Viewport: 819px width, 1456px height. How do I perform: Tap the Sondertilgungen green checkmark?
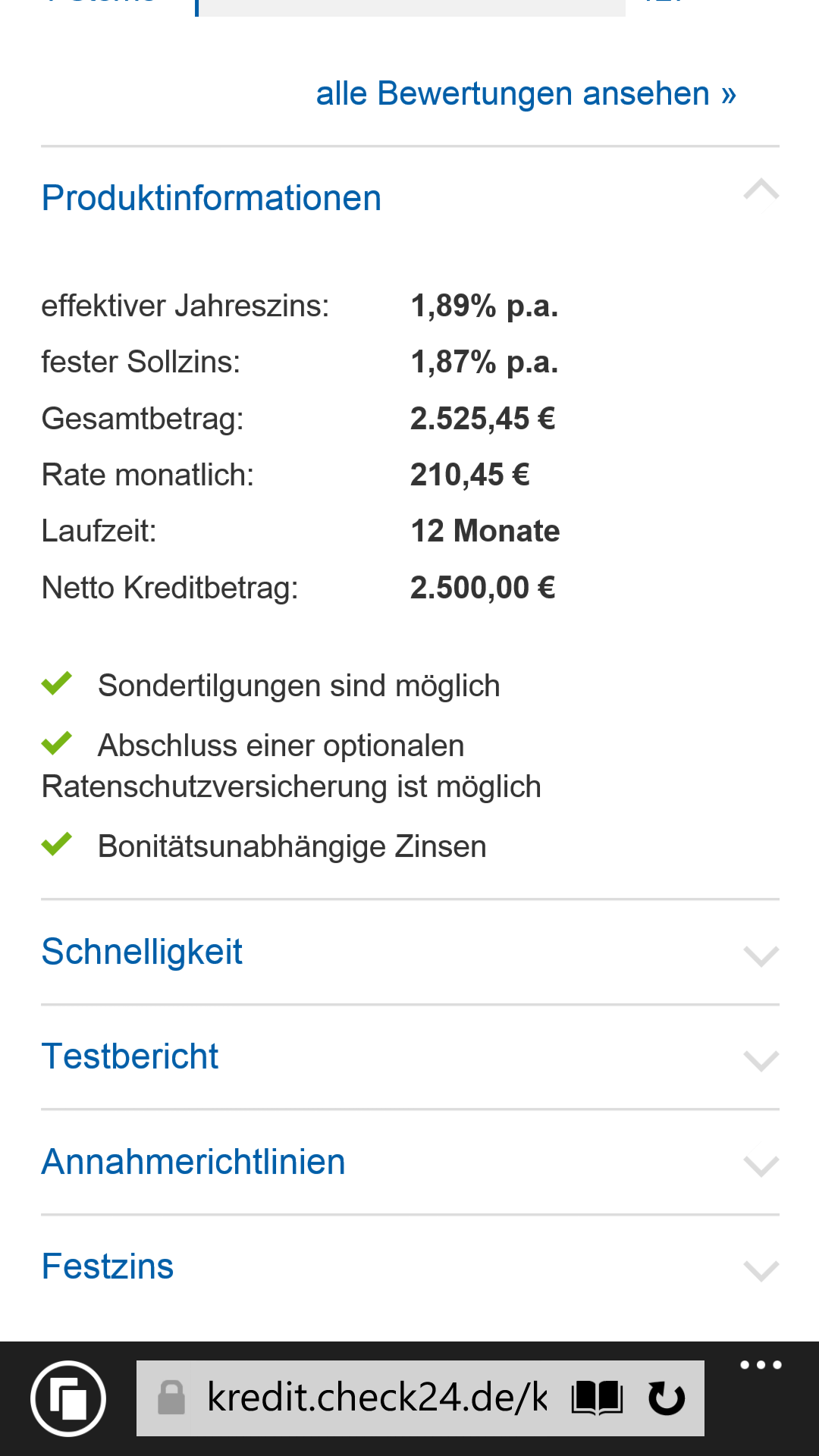[57, 683]
